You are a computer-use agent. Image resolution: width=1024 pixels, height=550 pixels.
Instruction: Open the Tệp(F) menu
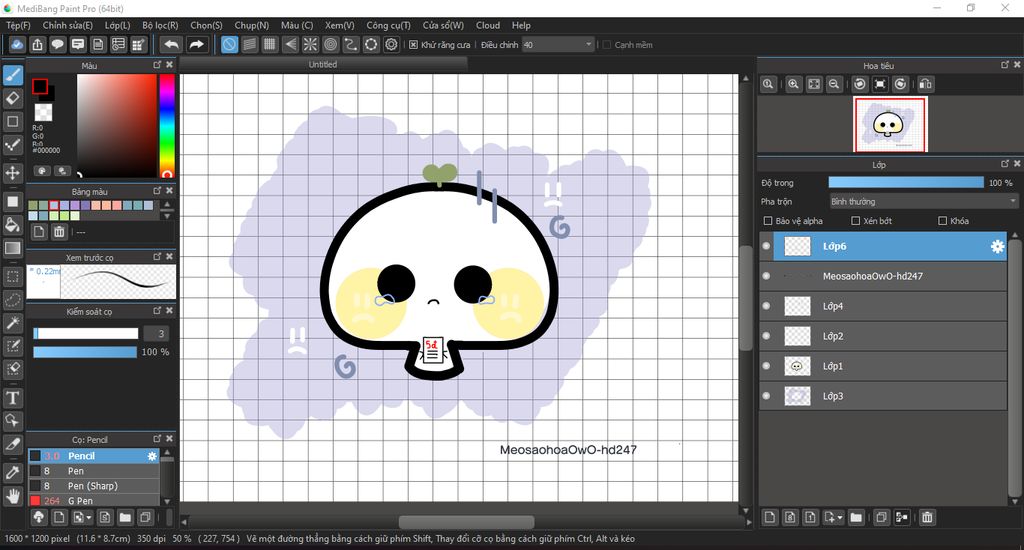18,25
